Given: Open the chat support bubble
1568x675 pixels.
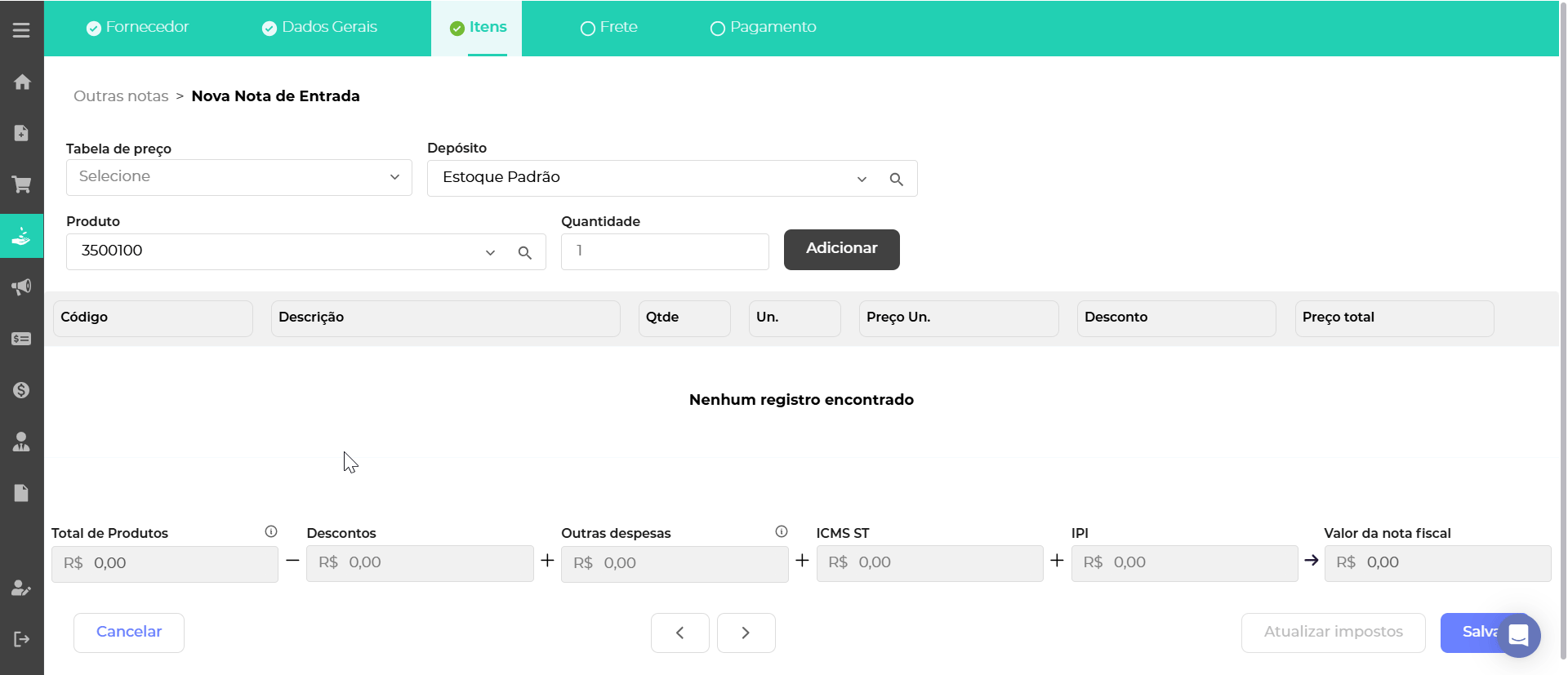Looking at the screenshot, I should coord(1518,634).
